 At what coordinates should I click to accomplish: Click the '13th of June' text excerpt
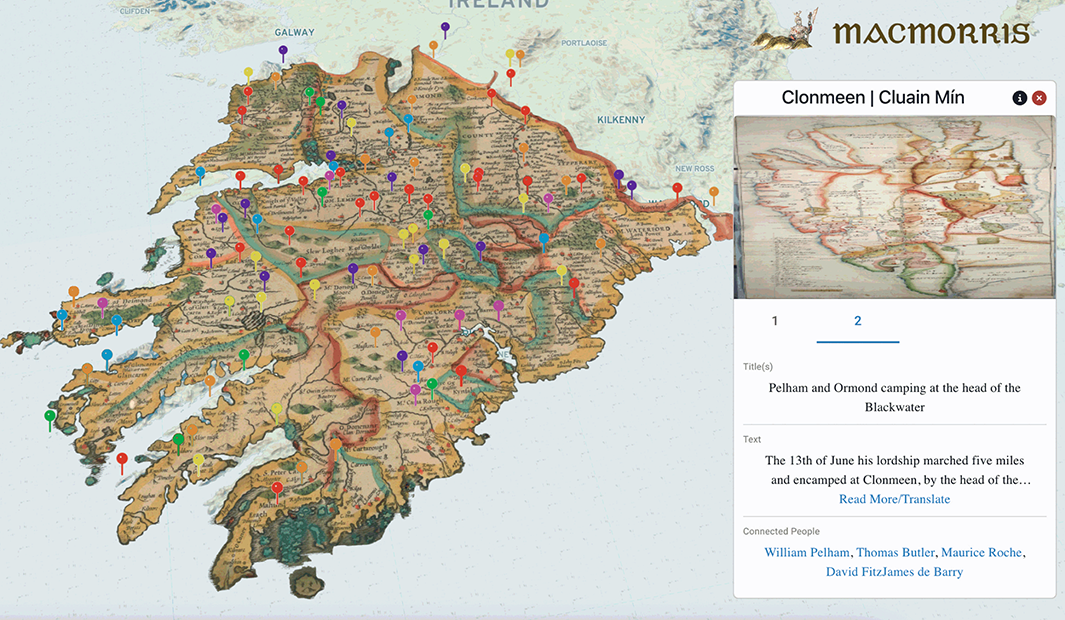[x=897, y=470]
